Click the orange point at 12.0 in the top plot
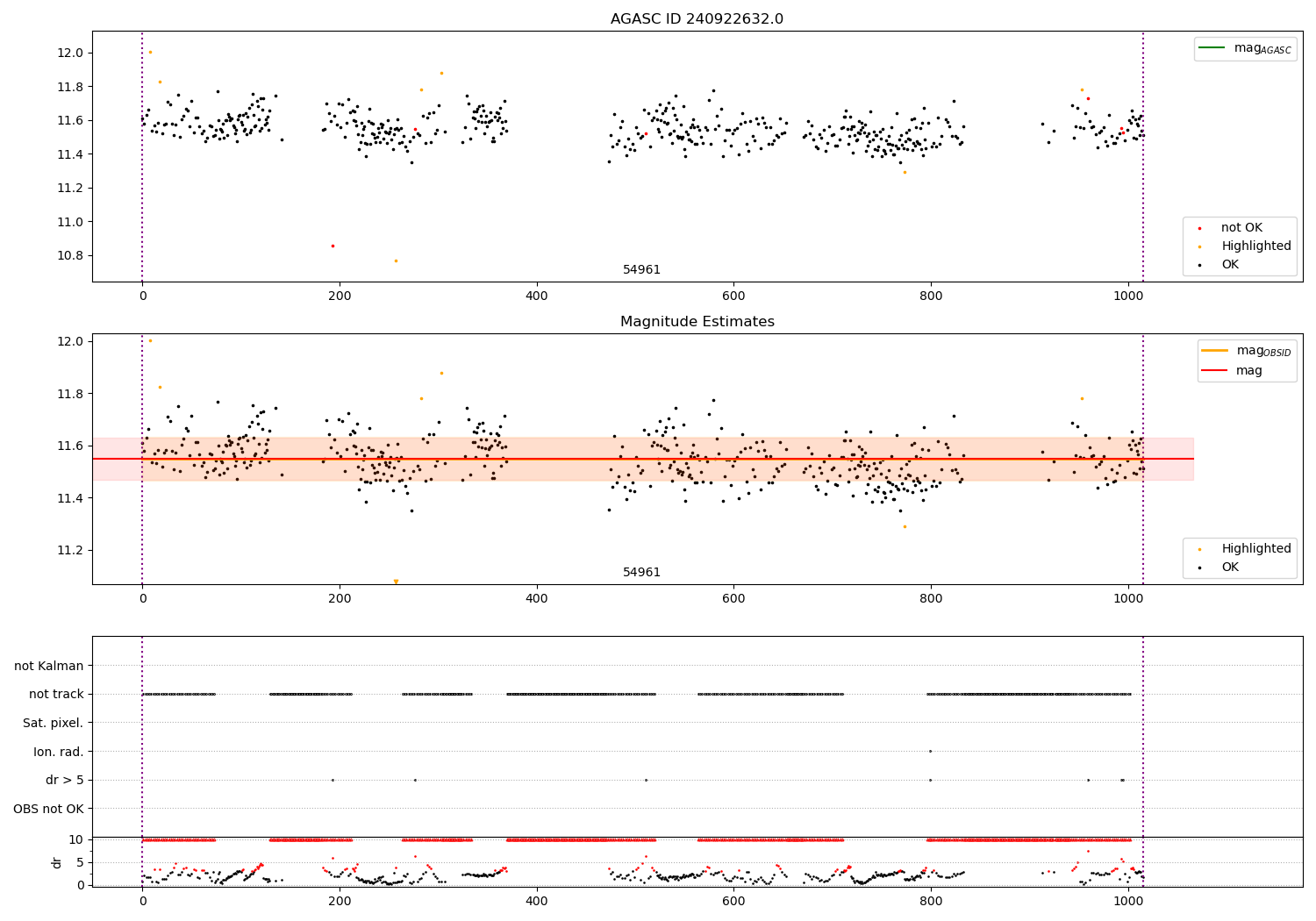The image size is (1316, 921). pyautogui.click(x=150, y=52)
